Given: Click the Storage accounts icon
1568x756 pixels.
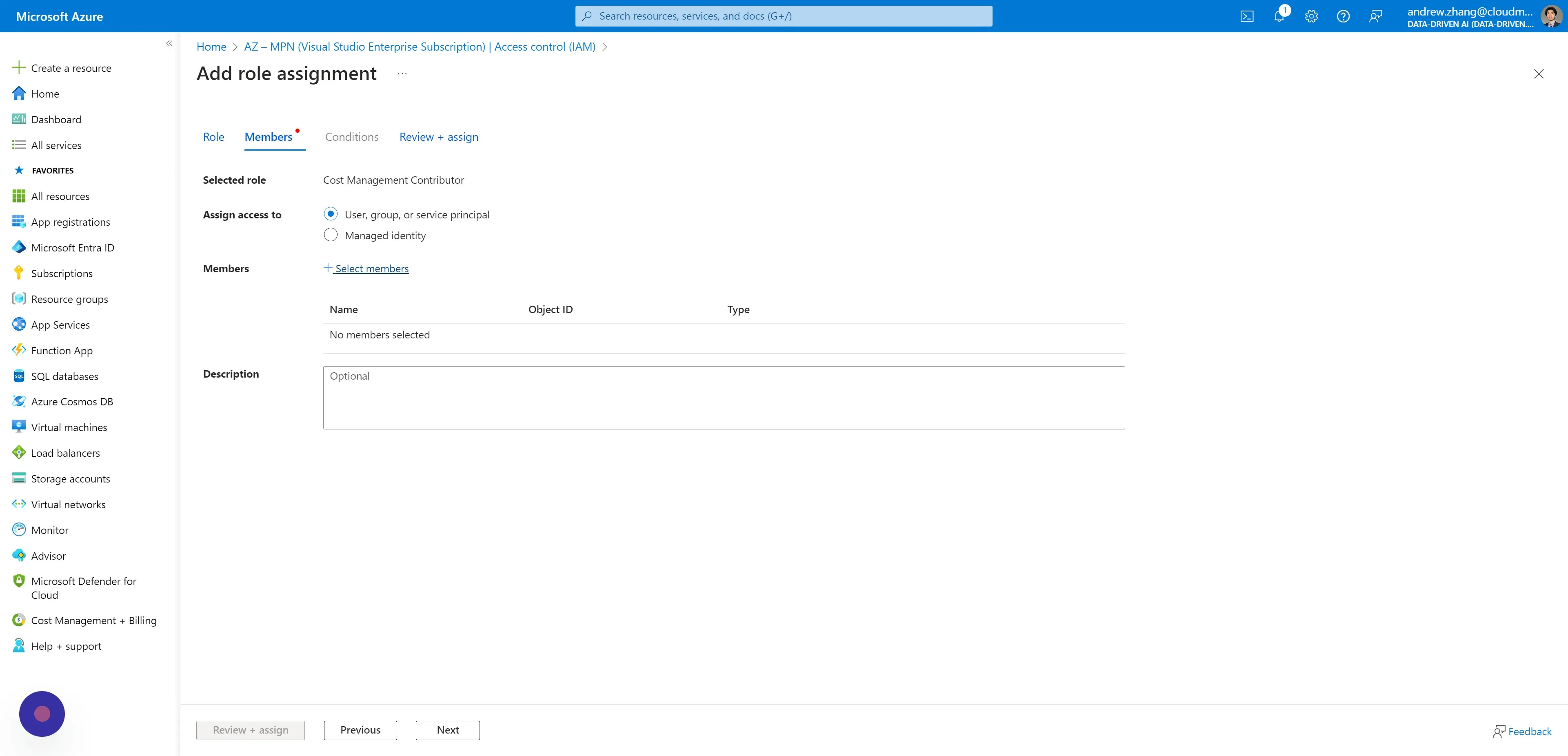Looking at the screenshot, I should [x=19, y=478].
